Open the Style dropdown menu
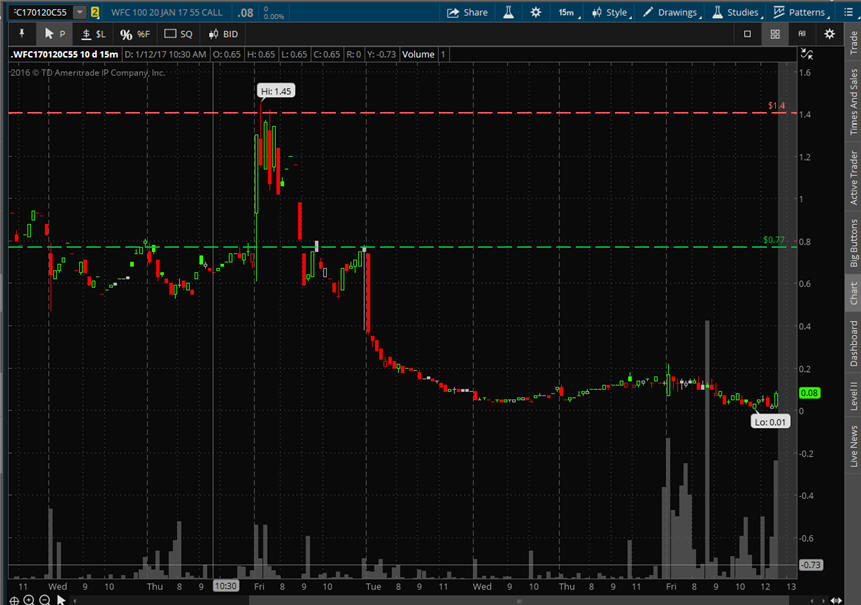This screenshot has height=605, width=861. click(610, 12)
